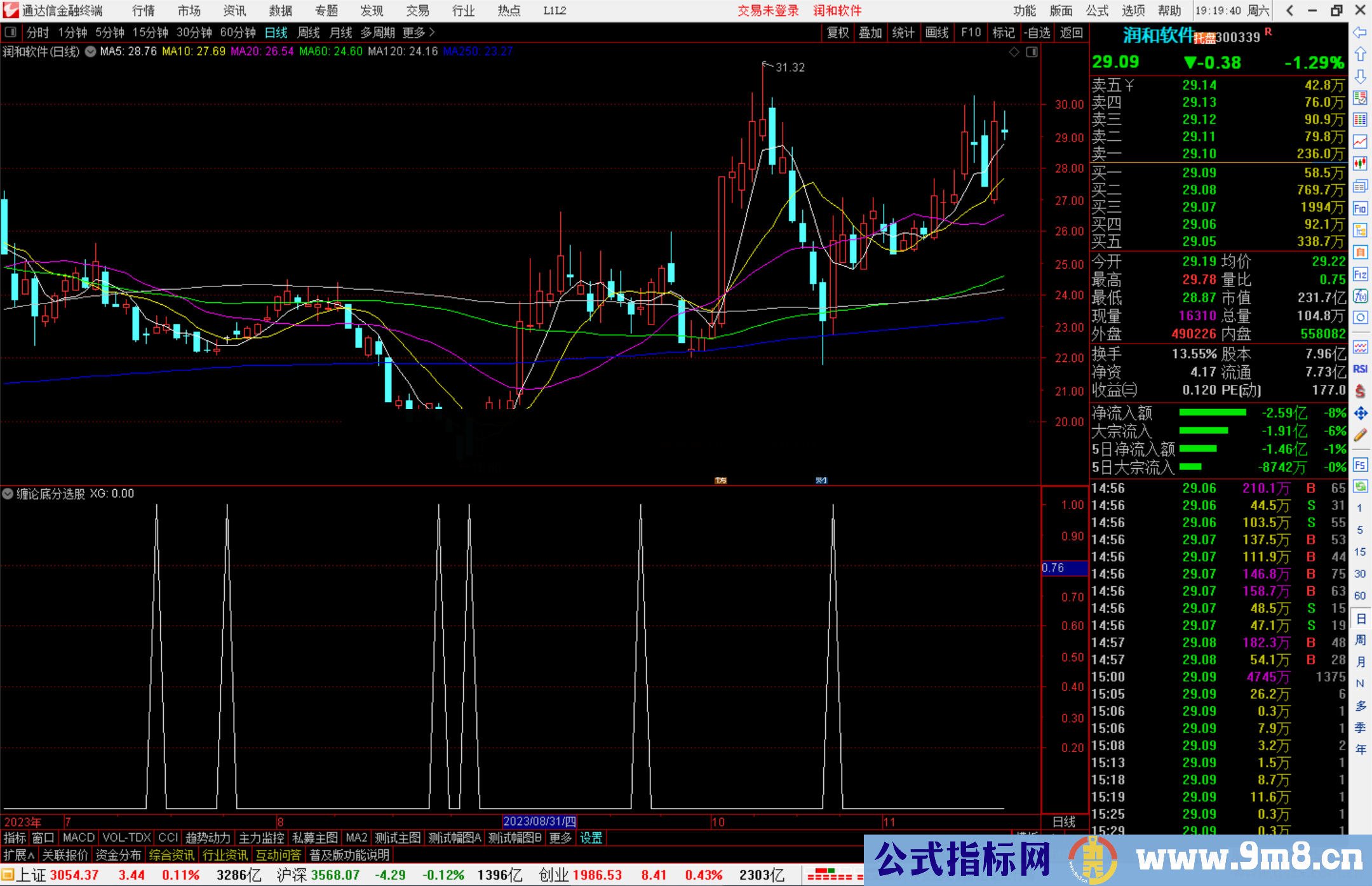Open the F12 sidebar icon
This screenshot has width=1372, height=886.
pyautogui.click(x=1360, y=274)
